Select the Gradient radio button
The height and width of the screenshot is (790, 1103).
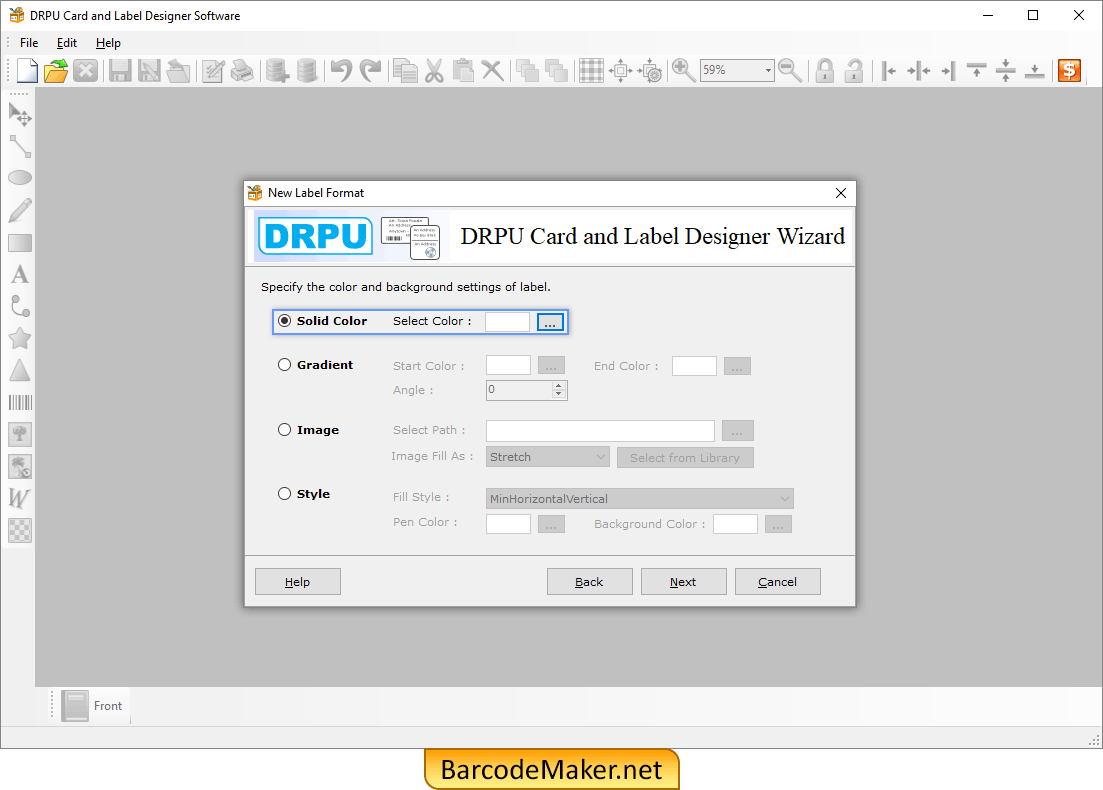[x=284, y=364]
